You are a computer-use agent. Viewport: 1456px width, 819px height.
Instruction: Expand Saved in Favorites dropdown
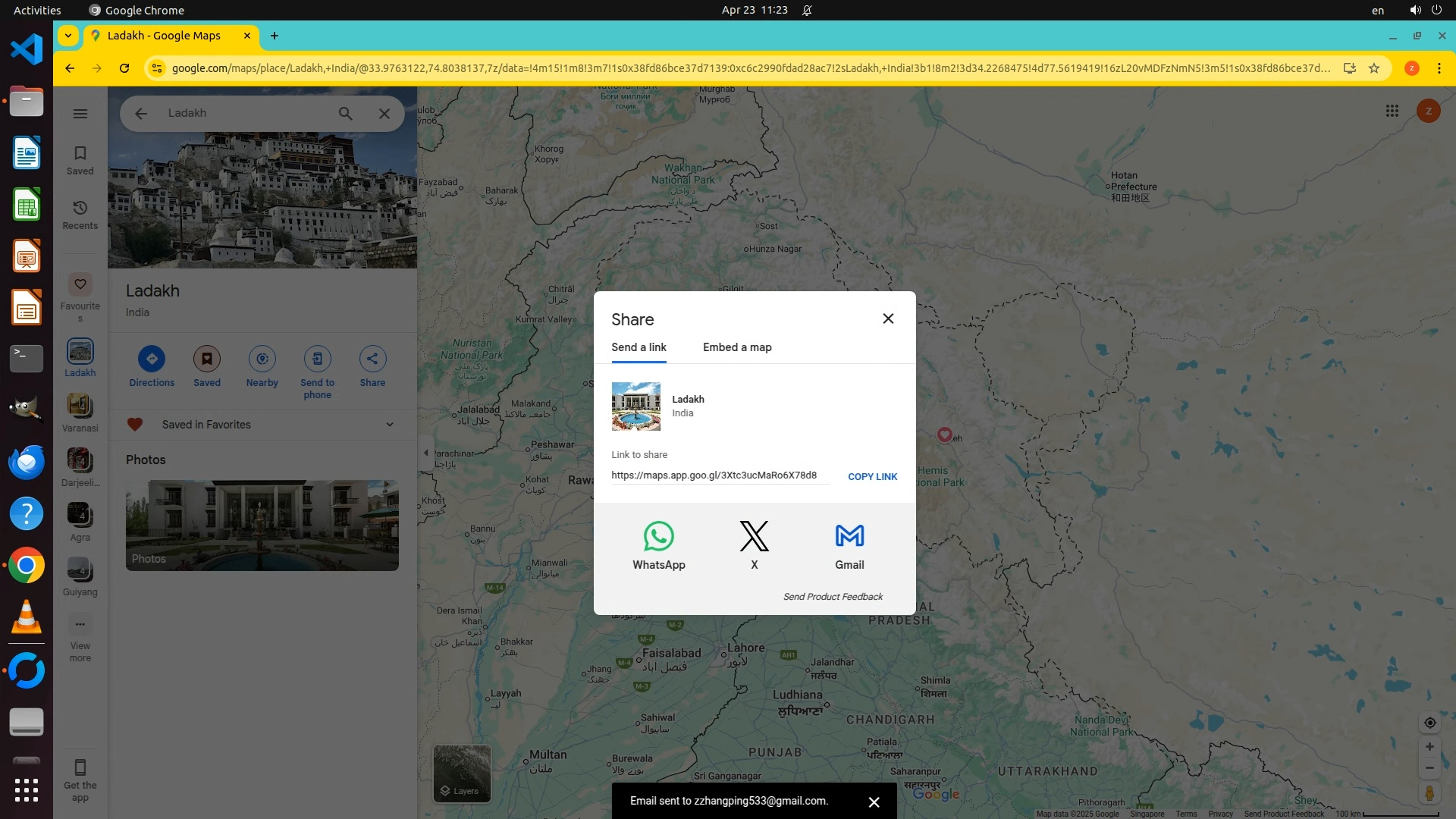pos(390,425)
